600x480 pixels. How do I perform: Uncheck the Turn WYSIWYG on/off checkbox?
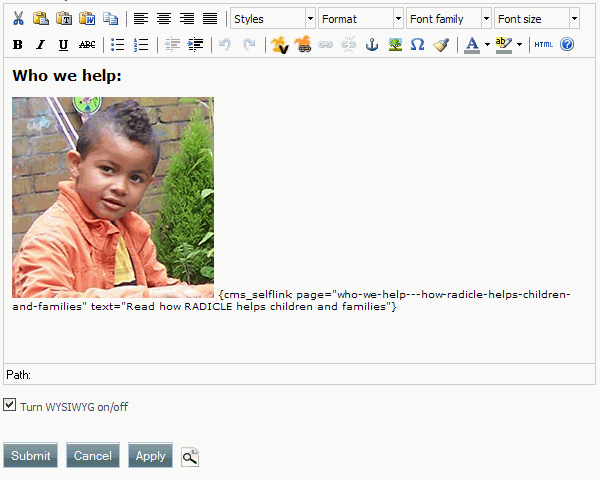tap(10, 405)
